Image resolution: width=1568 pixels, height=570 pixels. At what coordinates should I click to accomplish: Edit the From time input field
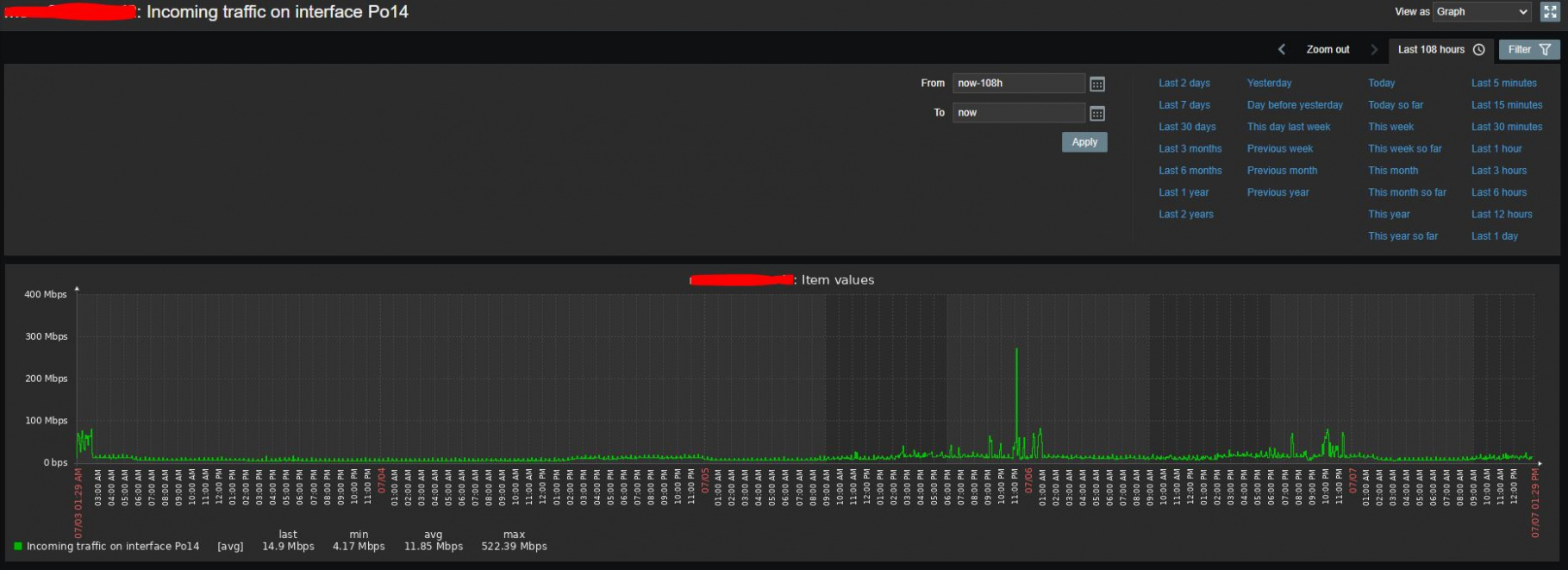(1018, 84)
